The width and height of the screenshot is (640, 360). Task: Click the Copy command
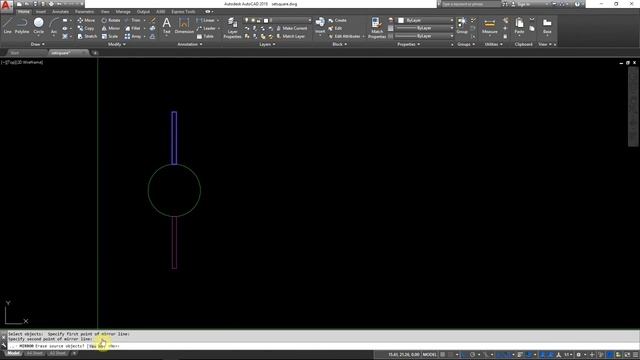pyautogui.click(x=86, y=28)
